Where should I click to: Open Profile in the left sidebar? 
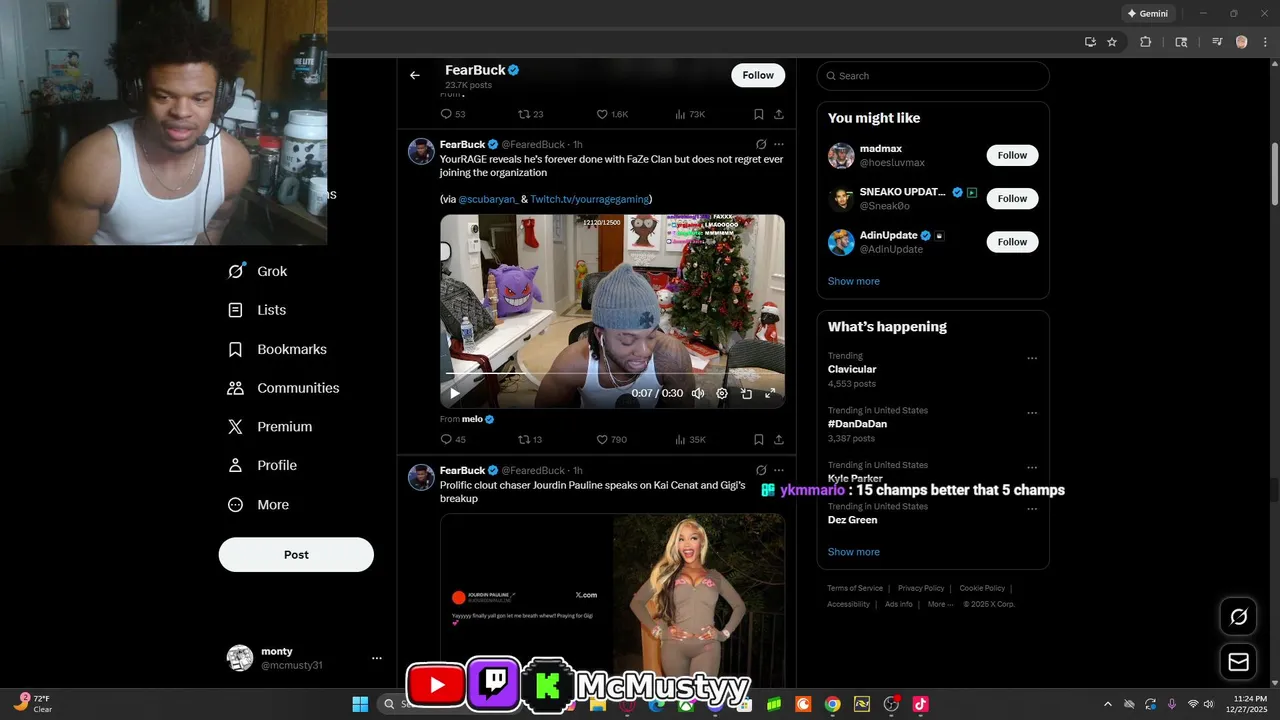[262, 465]
